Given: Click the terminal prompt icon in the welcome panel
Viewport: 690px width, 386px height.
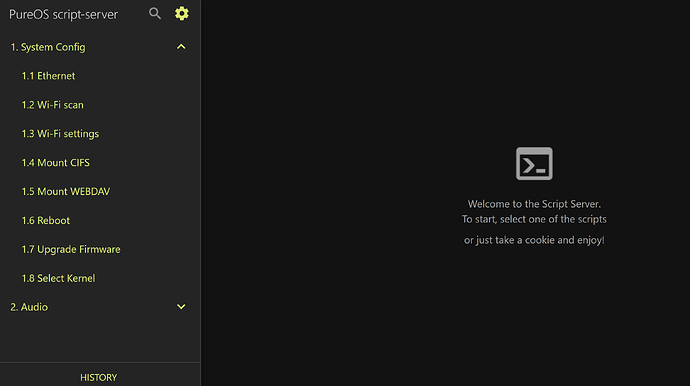Looking at the screenshot, I should click(534, 164).
